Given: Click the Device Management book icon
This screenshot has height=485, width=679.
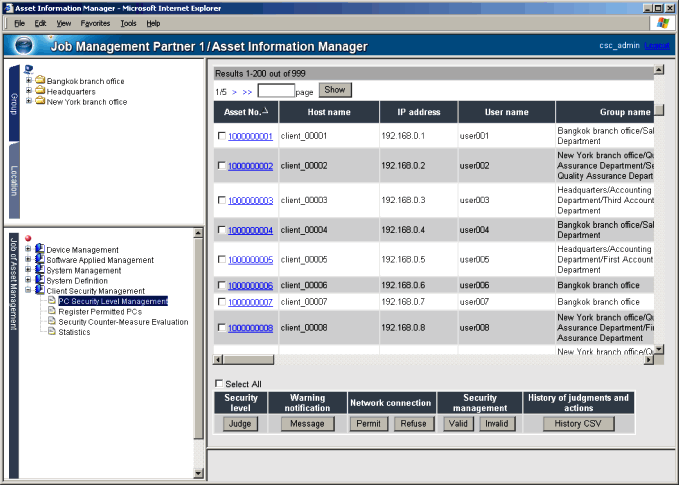Looking at the screenshot, I should tap(40, 250).
